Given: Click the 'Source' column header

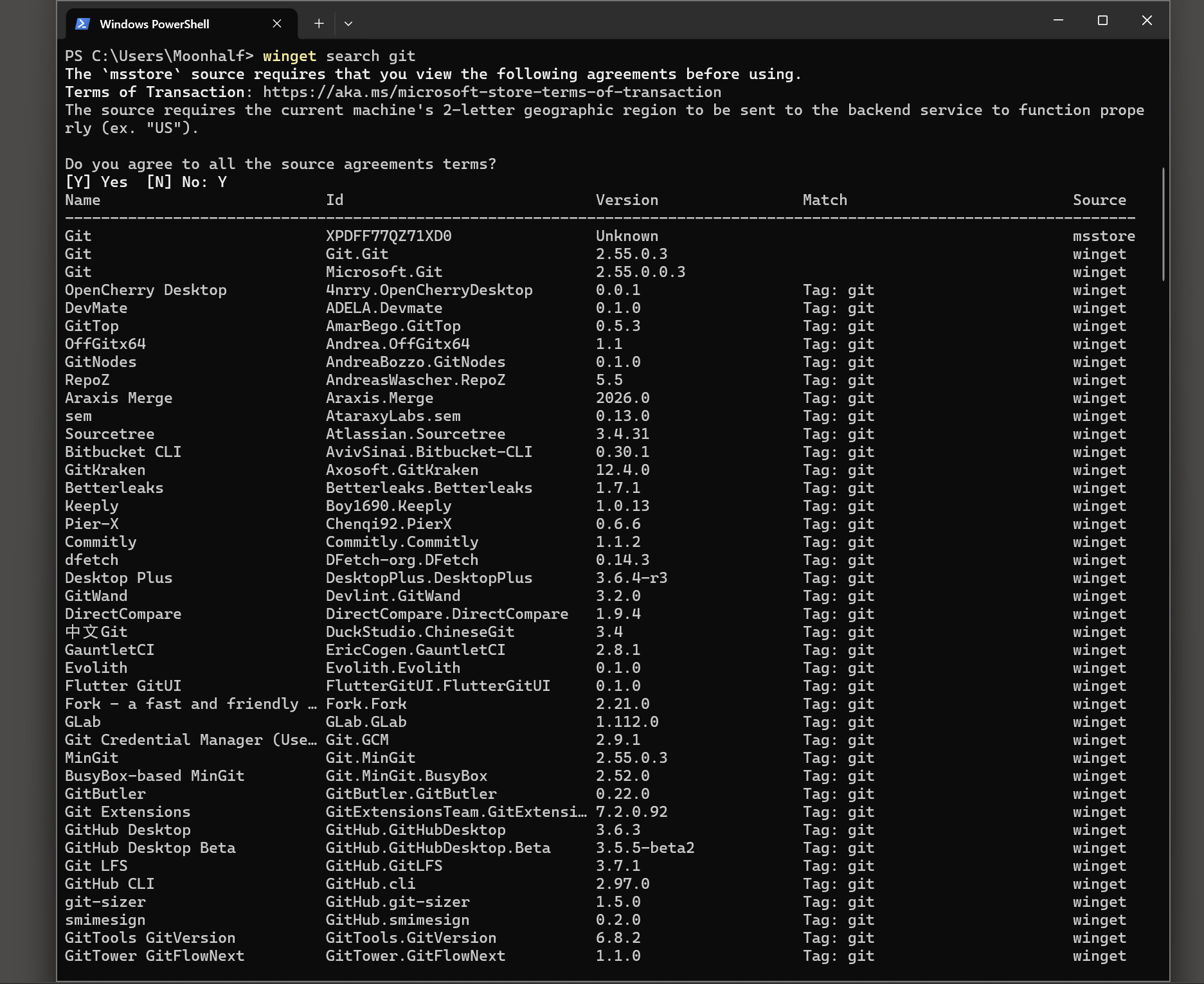Looking at the screenshot, I should (x=1099, y=200).
